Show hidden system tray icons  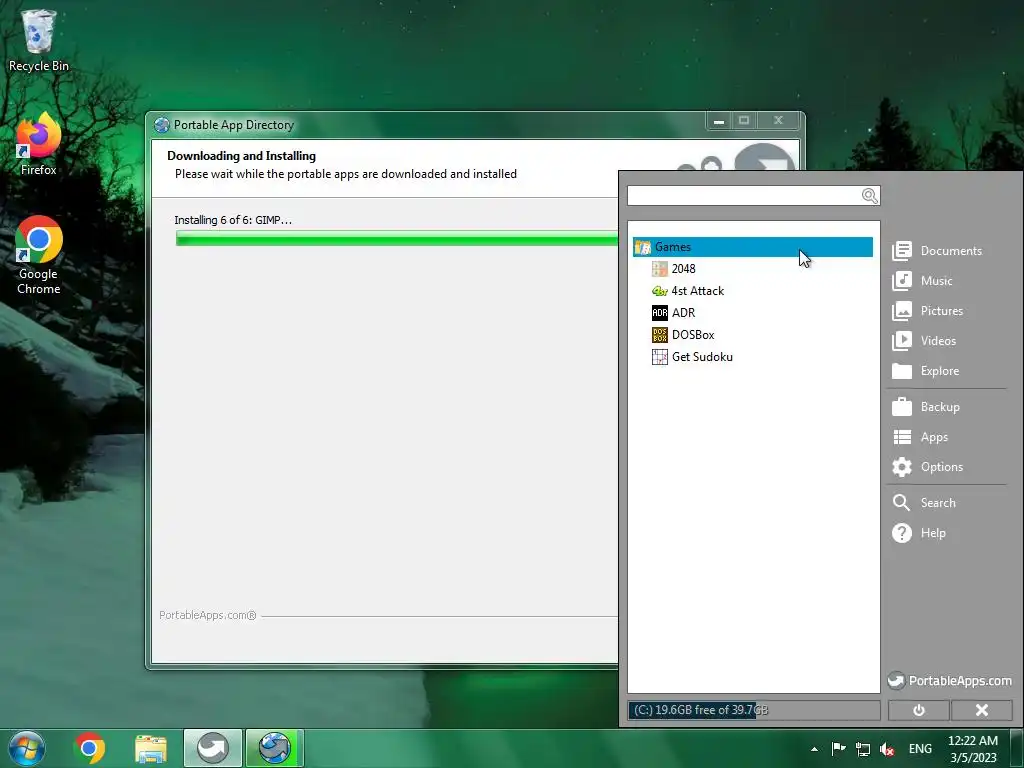point(814,749)
